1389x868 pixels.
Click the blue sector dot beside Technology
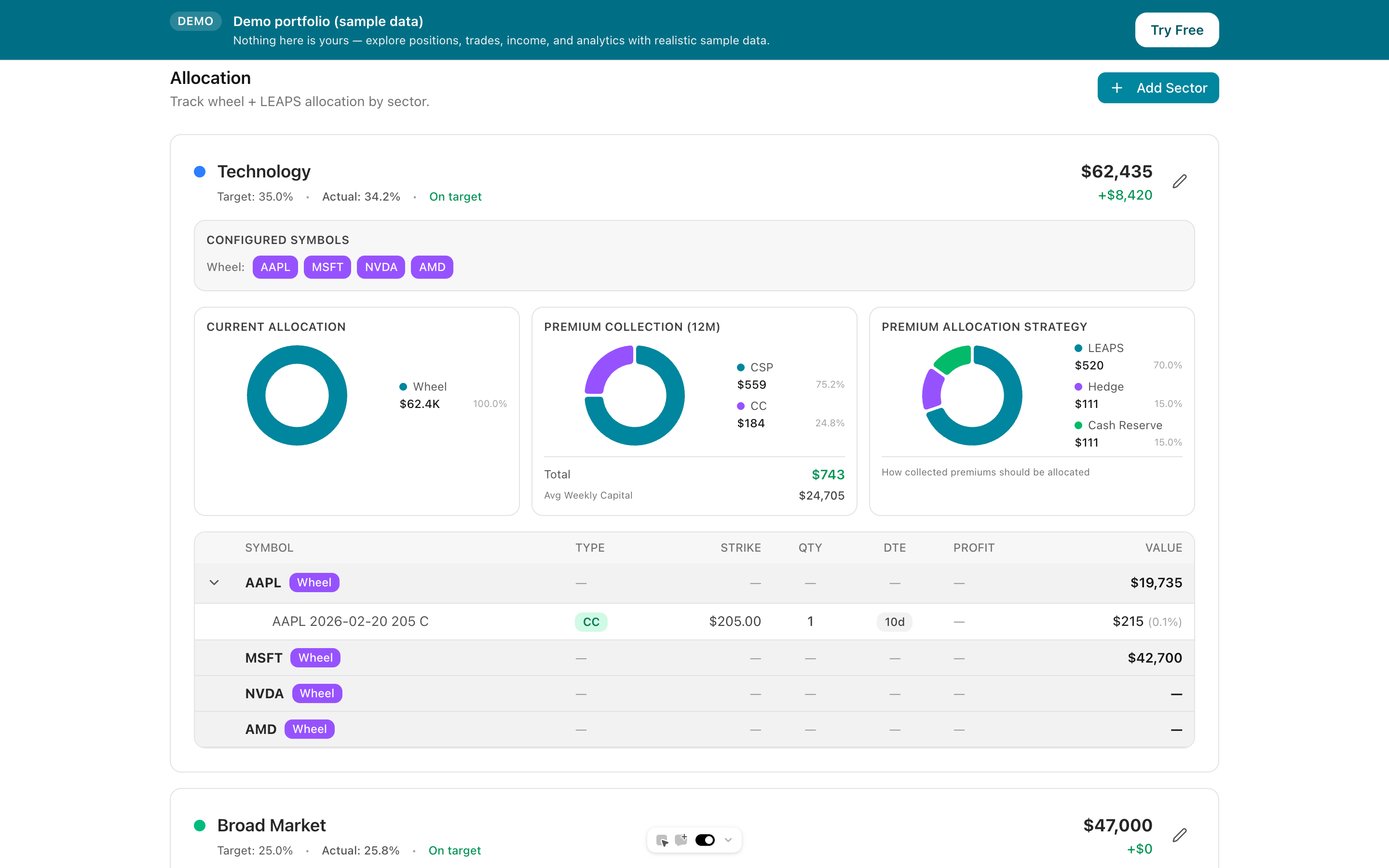click(200, 171)
